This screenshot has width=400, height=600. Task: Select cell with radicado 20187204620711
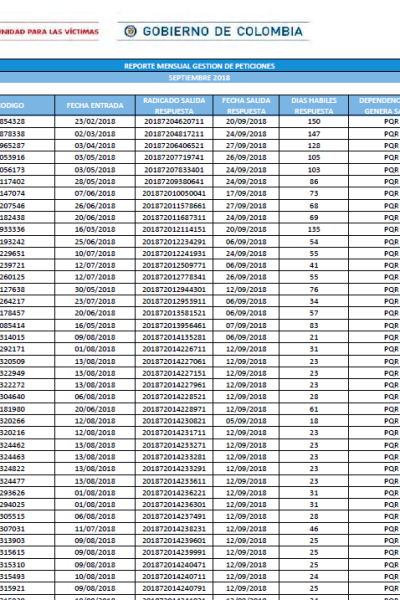174,122
